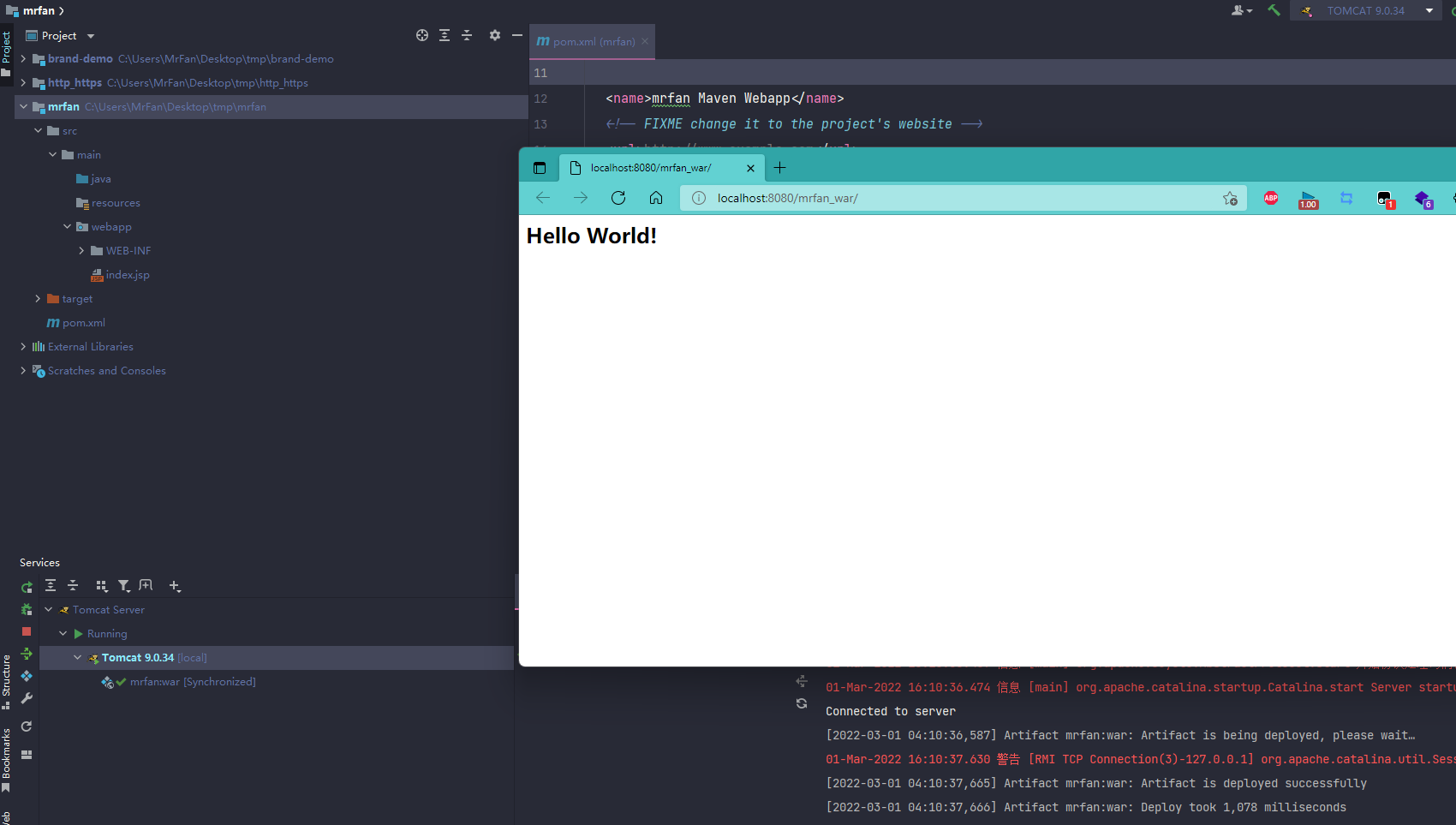This screenshot has height=825, width=1456.
Task: Click the Add Service plus icon
Action: pos(175,586)
